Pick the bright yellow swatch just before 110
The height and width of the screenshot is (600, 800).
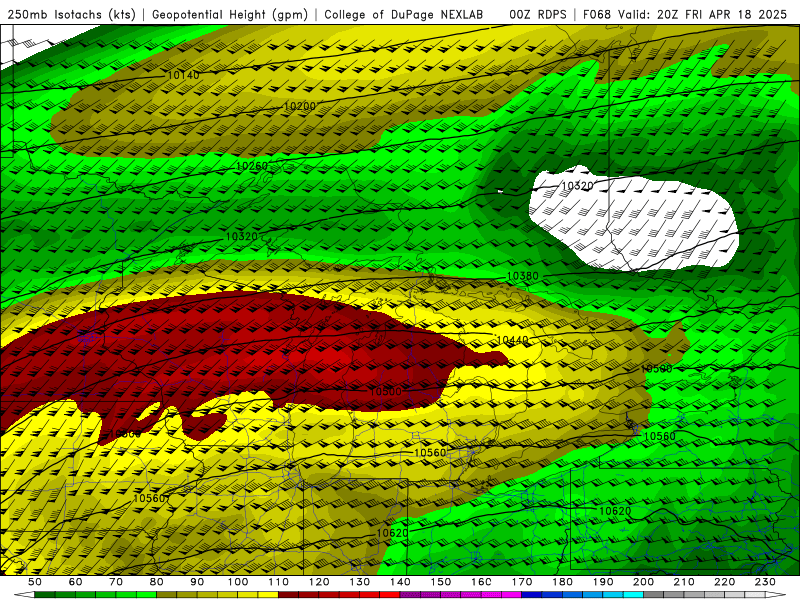pos(268,595)
